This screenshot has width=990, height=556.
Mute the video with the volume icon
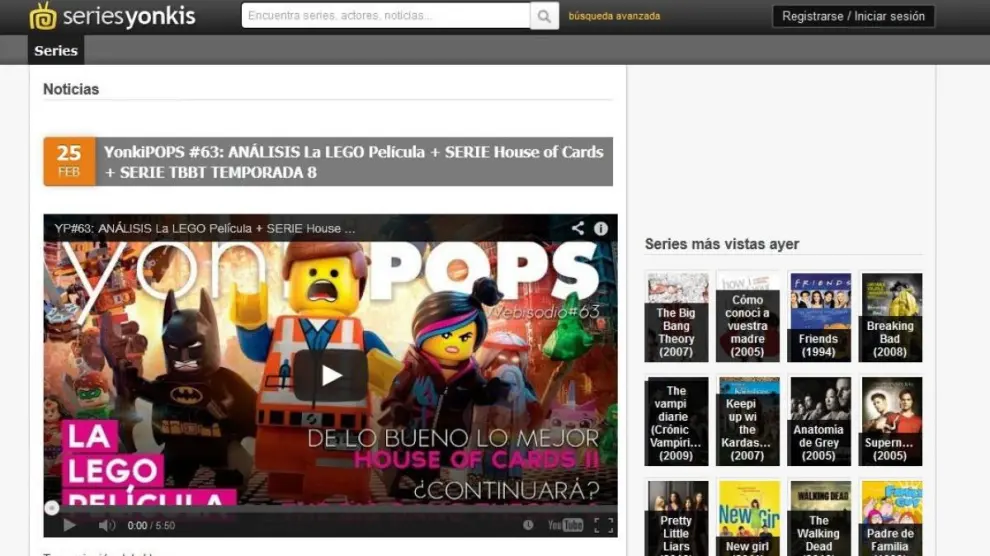pos(107,525)
